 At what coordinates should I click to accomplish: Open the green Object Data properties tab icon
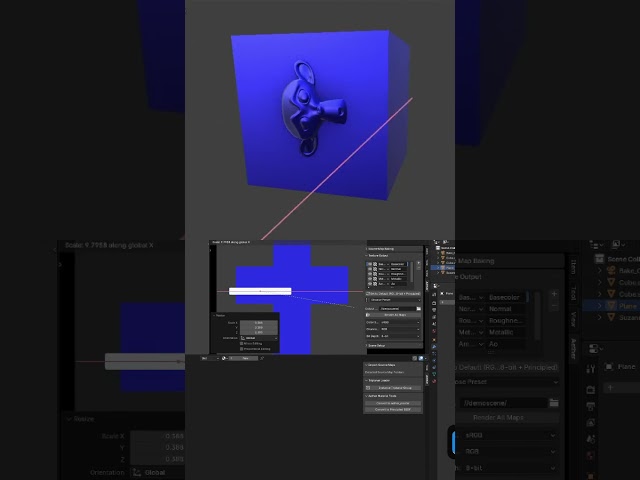(x=434, y=374)
